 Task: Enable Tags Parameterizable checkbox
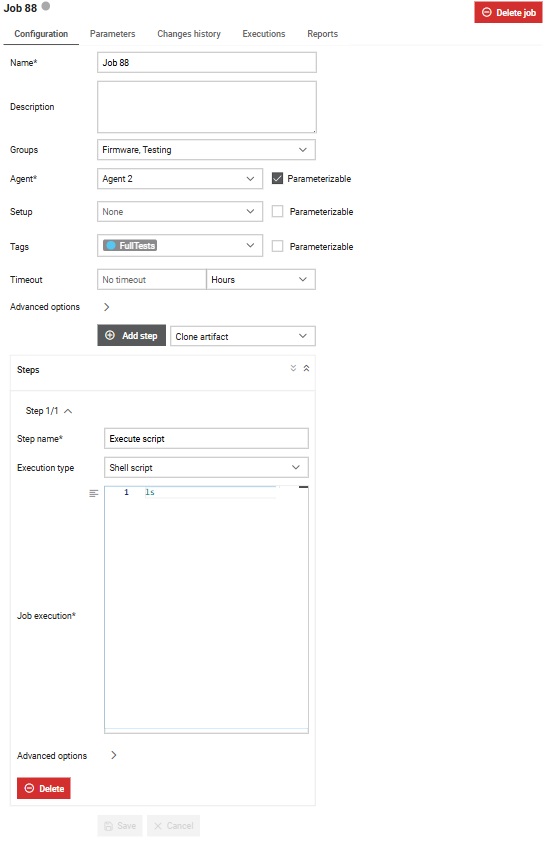tap(277, 246)
